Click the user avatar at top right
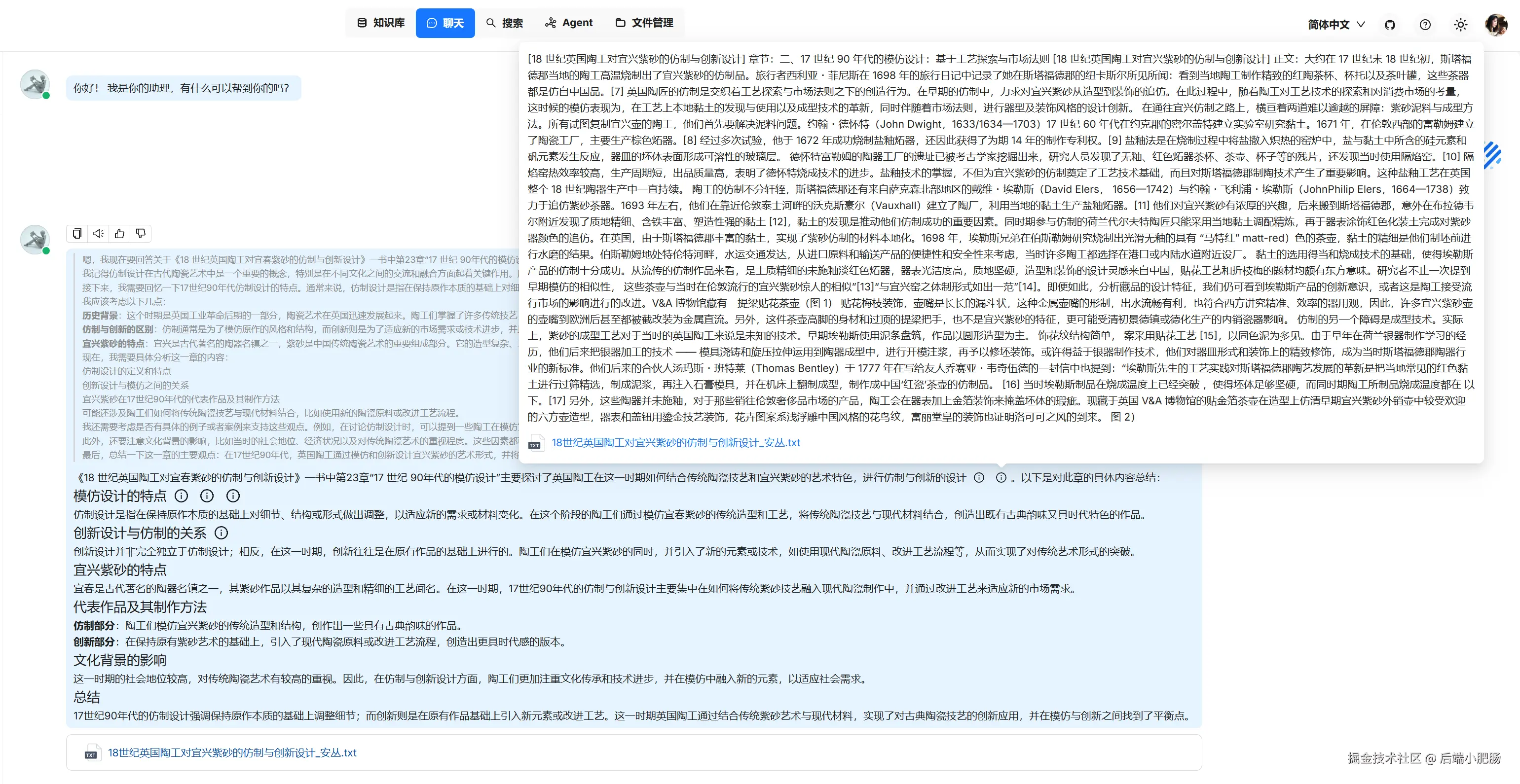The width and height of the screenshot is (1520, 784). point(1496,25)
